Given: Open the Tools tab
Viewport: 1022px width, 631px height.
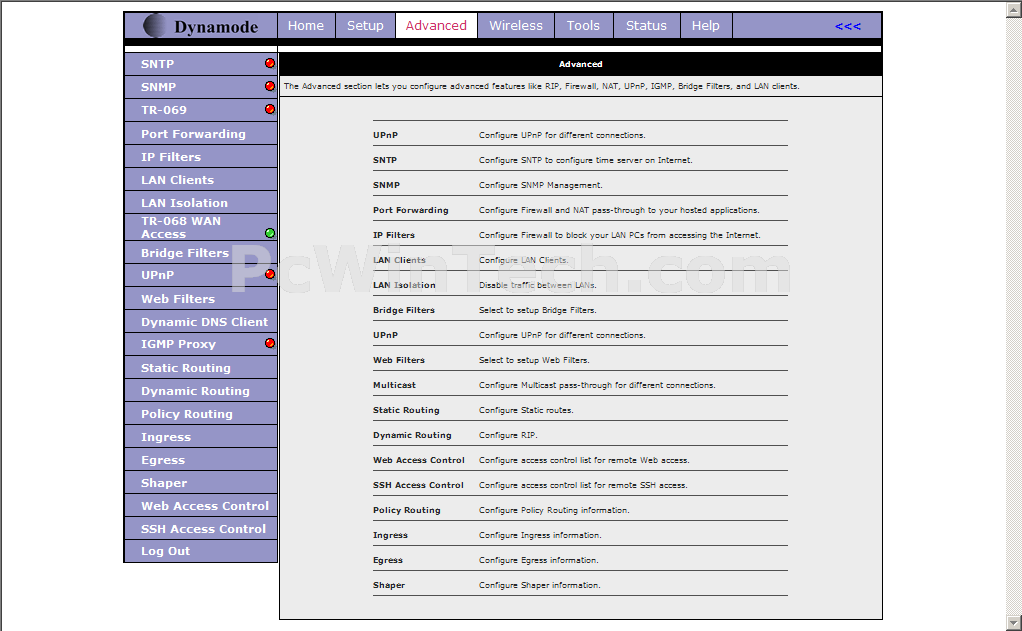Looking at the screenshot, I should pyautogui.click(x=583, y=25).
